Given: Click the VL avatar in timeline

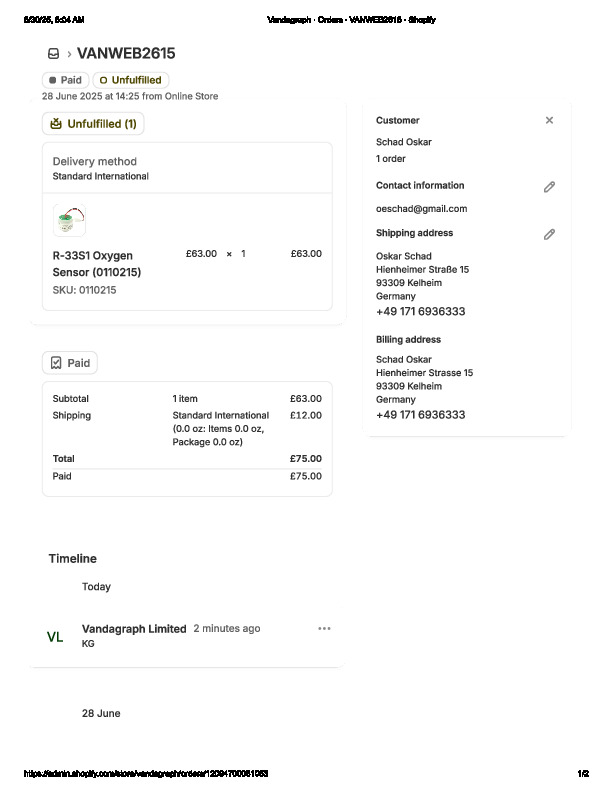Looking at the screenshot, I should 55,637.
